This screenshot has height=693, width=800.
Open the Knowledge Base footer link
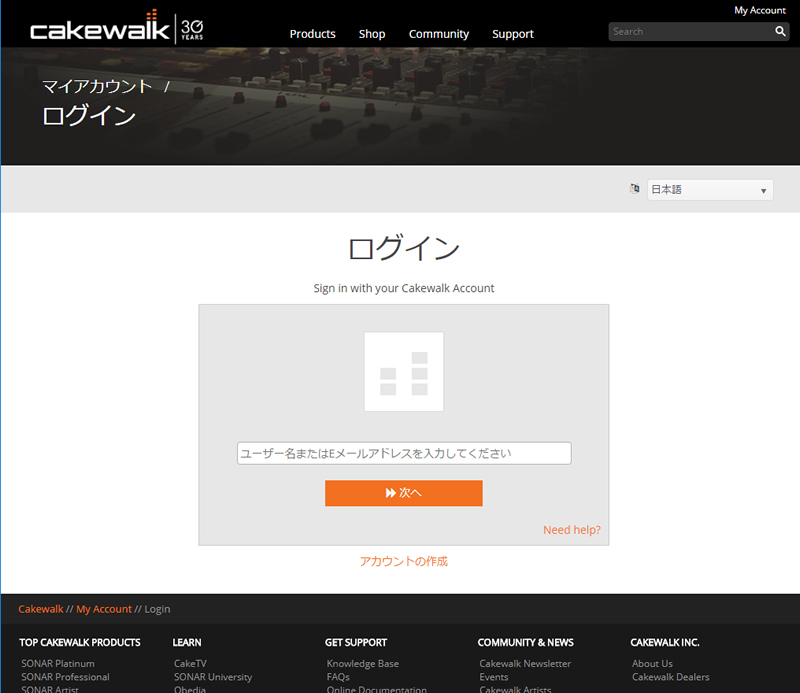click(x=363, y=663)
